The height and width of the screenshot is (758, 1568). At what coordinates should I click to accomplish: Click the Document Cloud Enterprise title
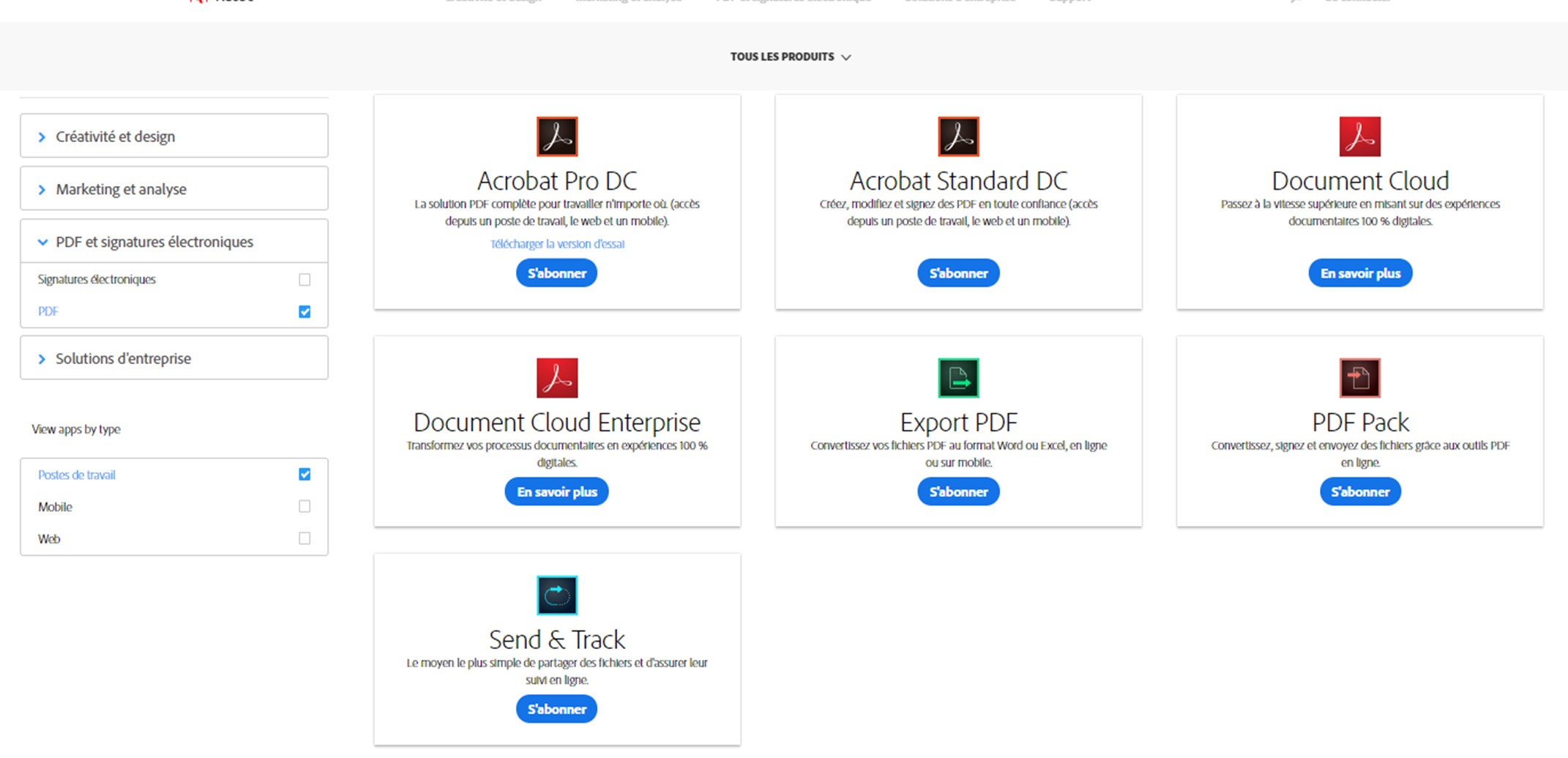click(557, 422)
